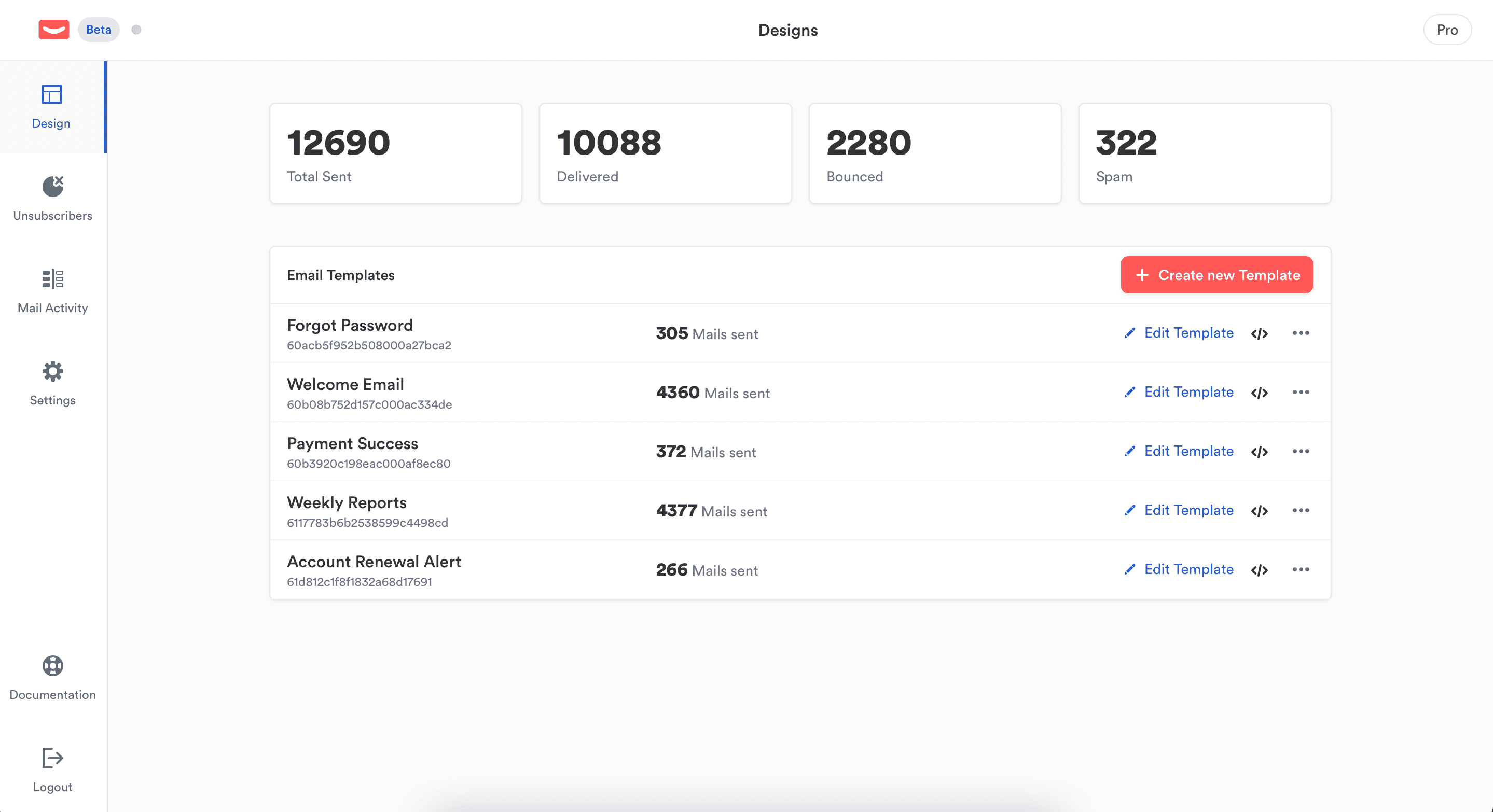Click the gray status dot near Beta

(x=136, y=30)
